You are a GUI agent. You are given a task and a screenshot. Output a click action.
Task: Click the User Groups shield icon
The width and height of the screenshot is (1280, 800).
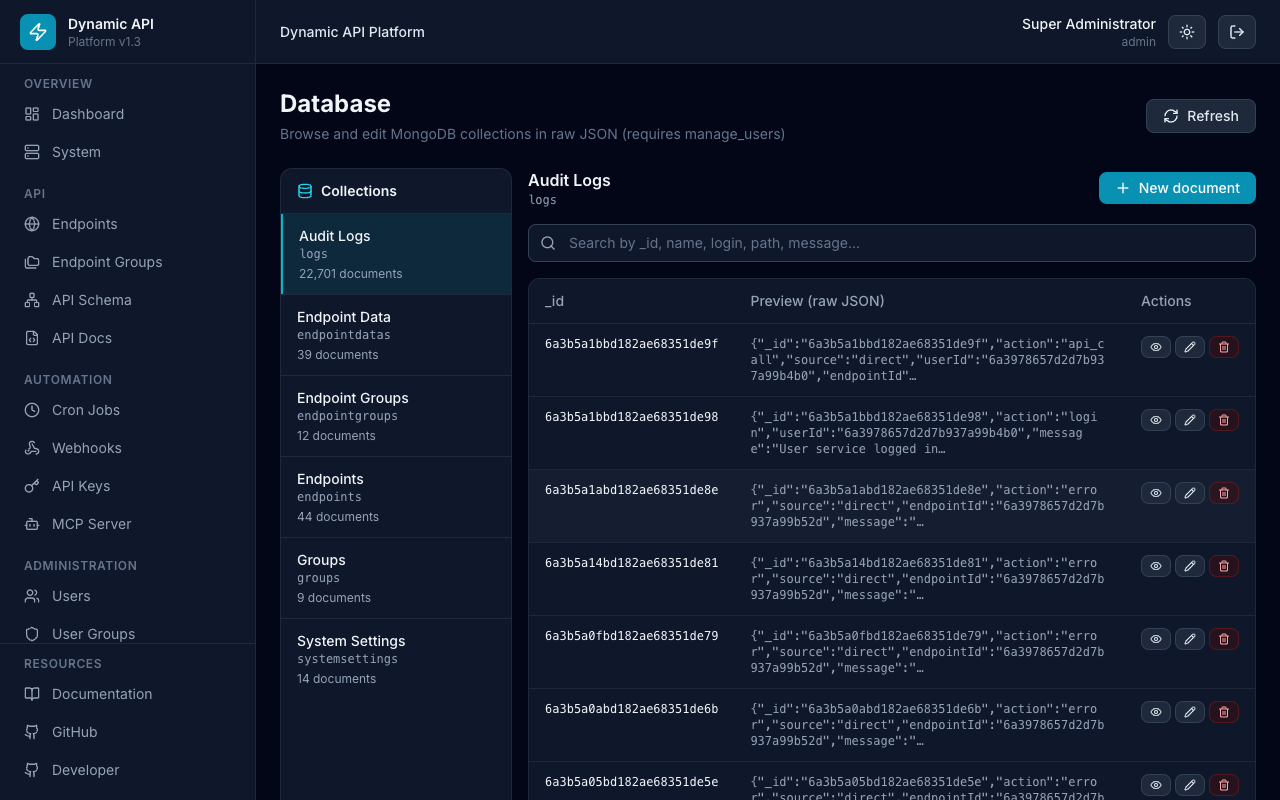[x=32, y=634]
